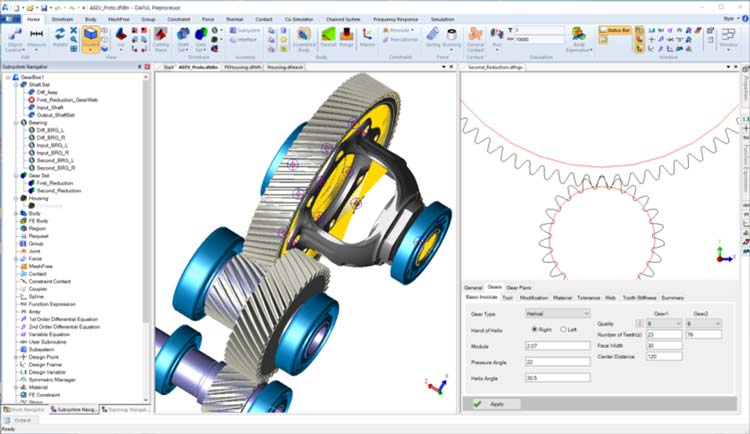Select Input_BRG_L in the tree
Image resolution: width=750 pixels, height=434 pixels.
[x=52, y=145]
